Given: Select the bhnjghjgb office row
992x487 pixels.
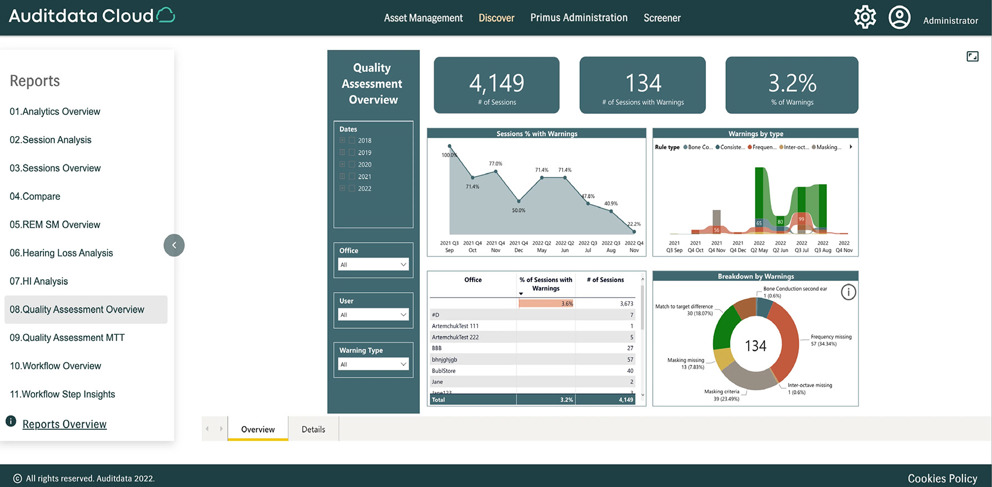Looking at the screenshot, I should coord(535,359).
